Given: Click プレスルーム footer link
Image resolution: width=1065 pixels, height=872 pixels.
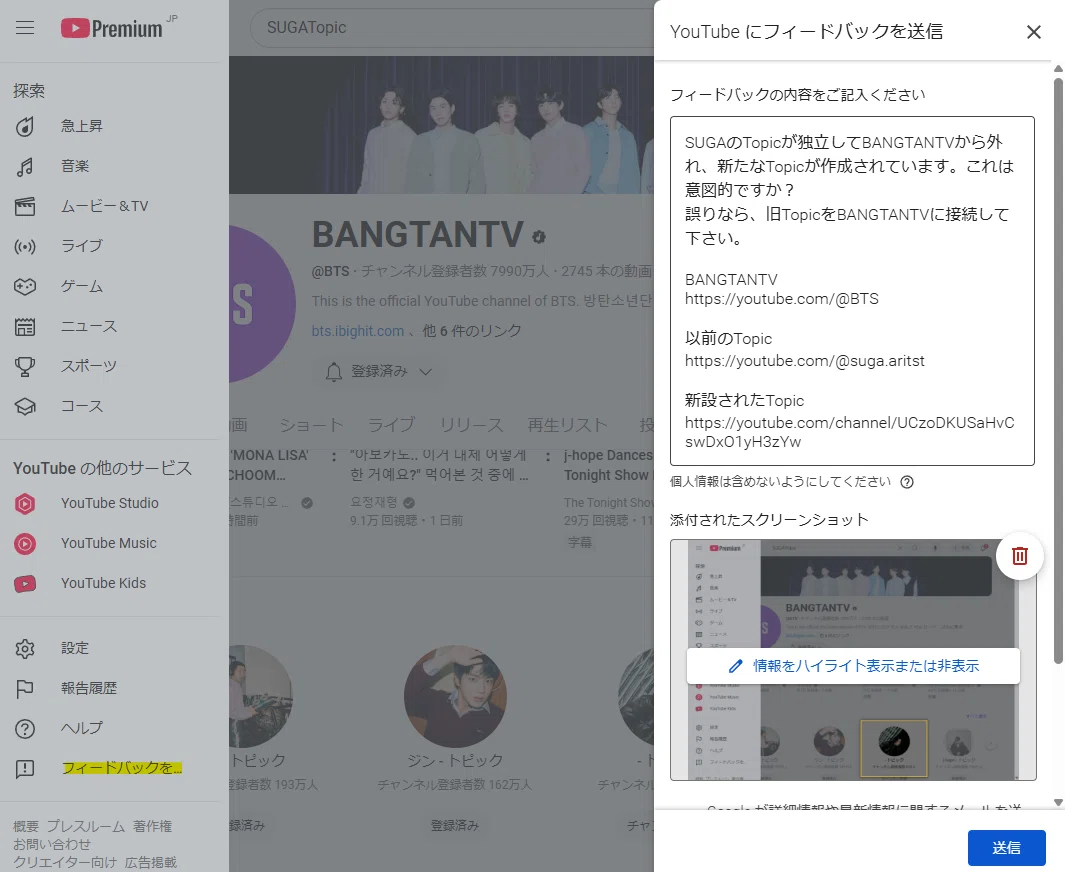Looking at the screenshot, I should pos(86,826).
